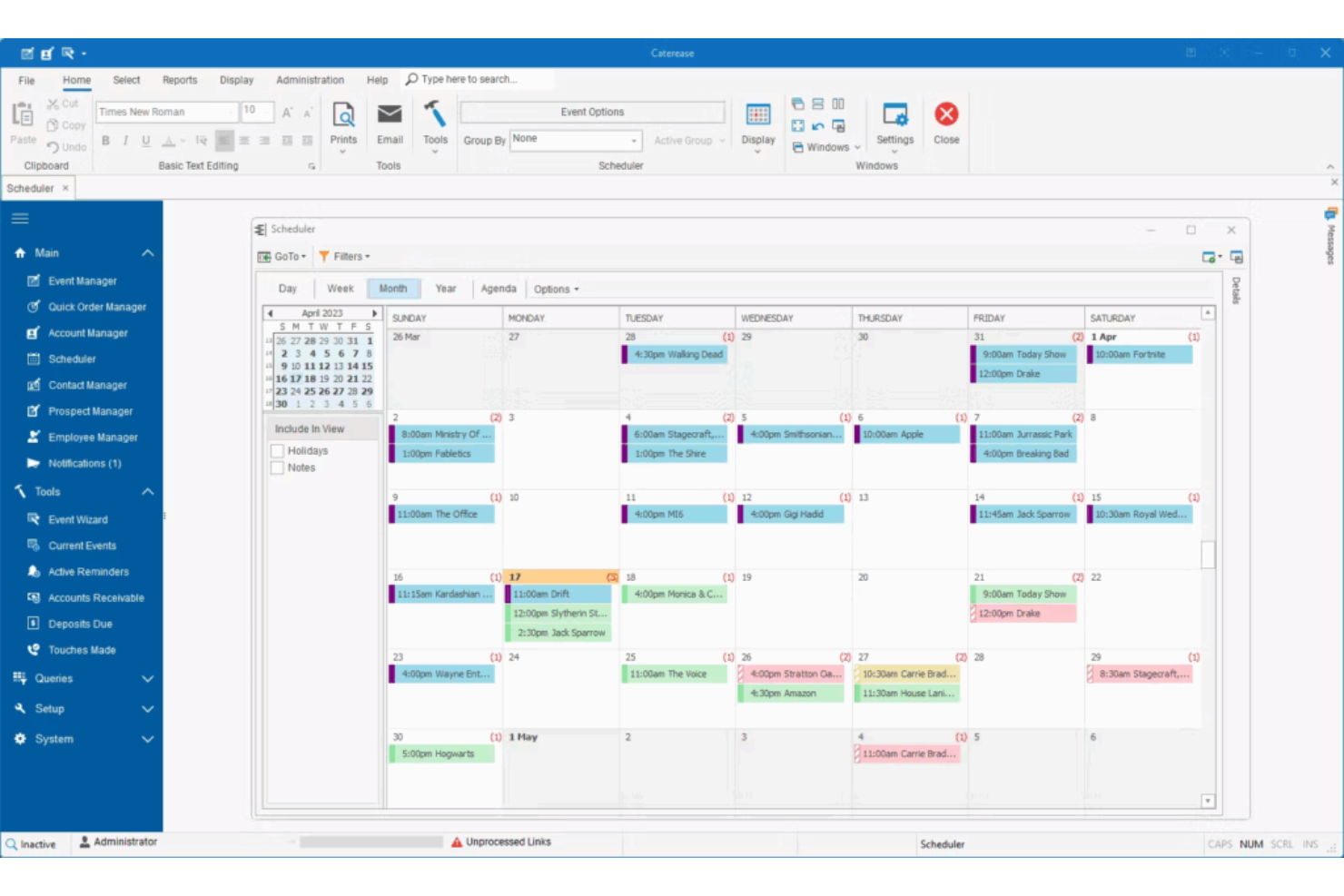Toggle Bold text formatting

[105, 141]
